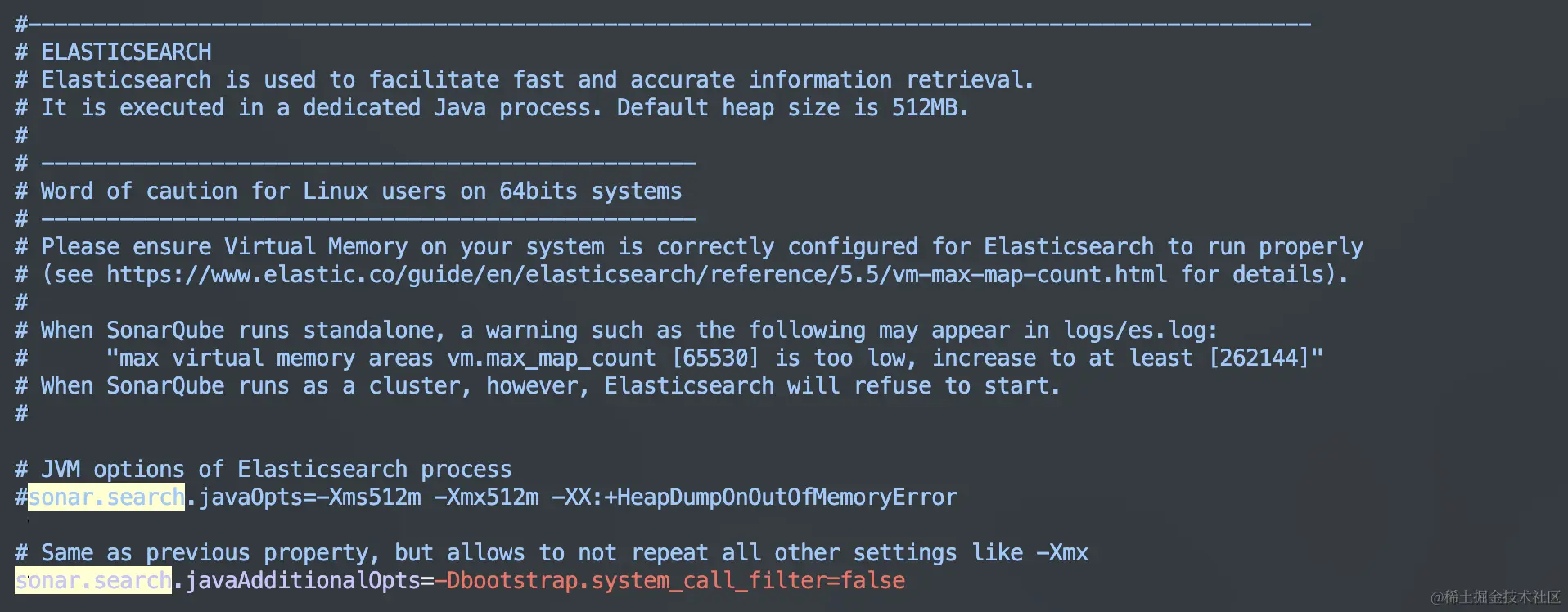Click the 'Word of caution' comment line
Viewport: 1568px width, 612px height.
360,191
